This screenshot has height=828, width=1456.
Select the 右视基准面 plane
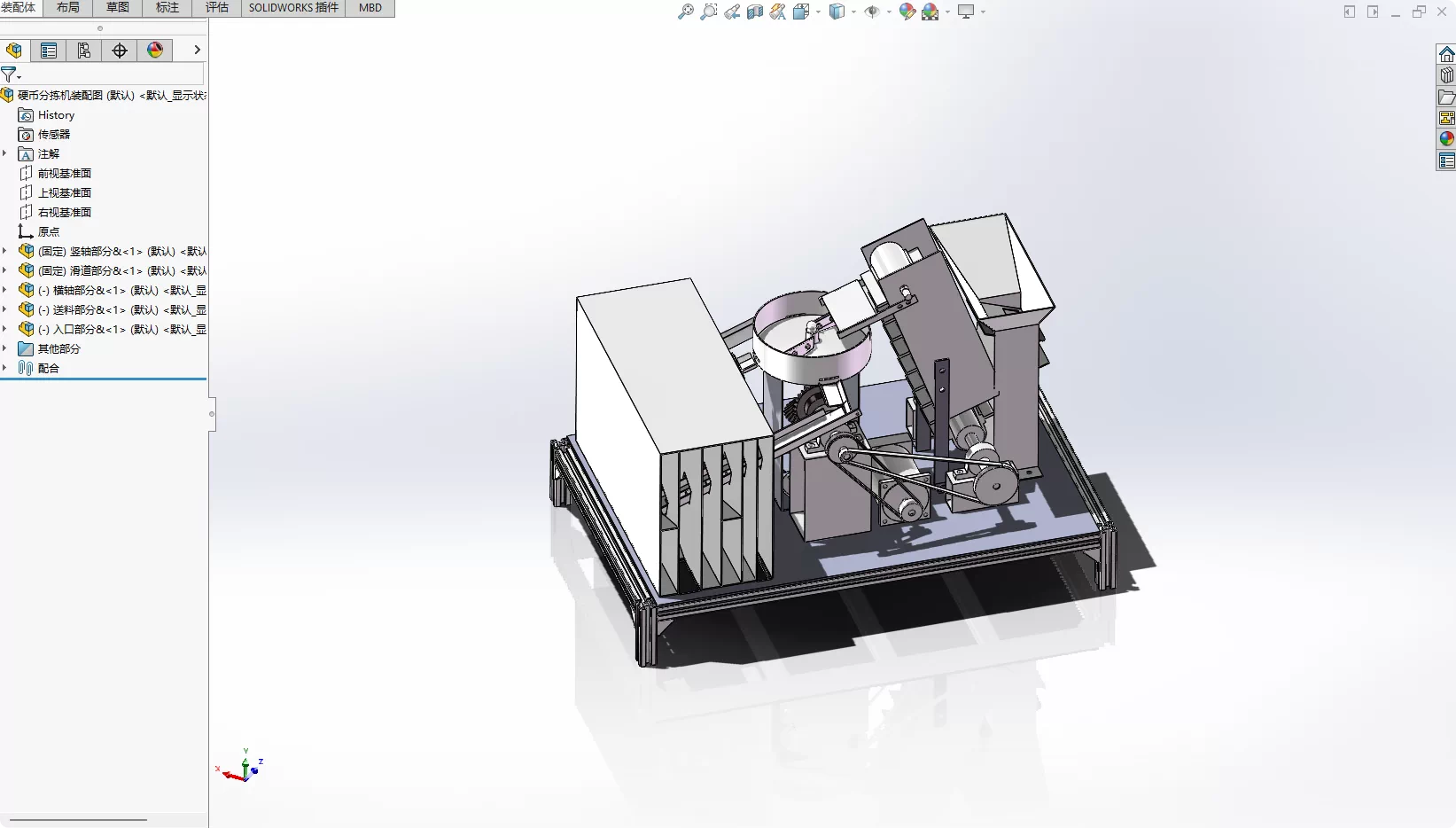55,213
